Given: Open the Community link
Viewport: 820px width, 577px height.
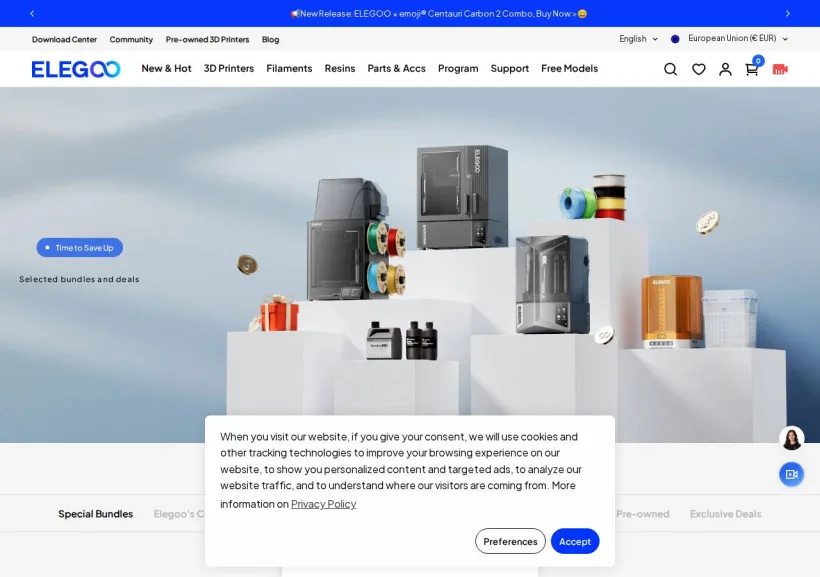Looking at the screenshot, I should pos(131,39).
